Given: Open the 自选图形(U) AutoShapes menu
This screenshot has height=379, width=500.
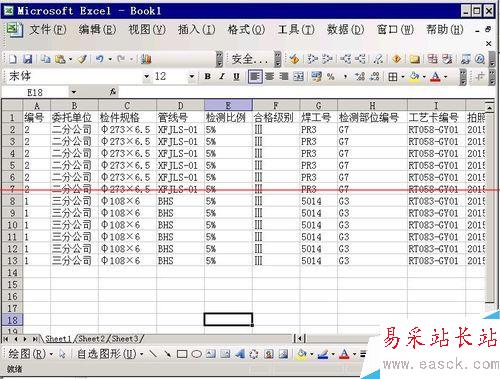Looking at the screenshot, I should tap(110, 354).
